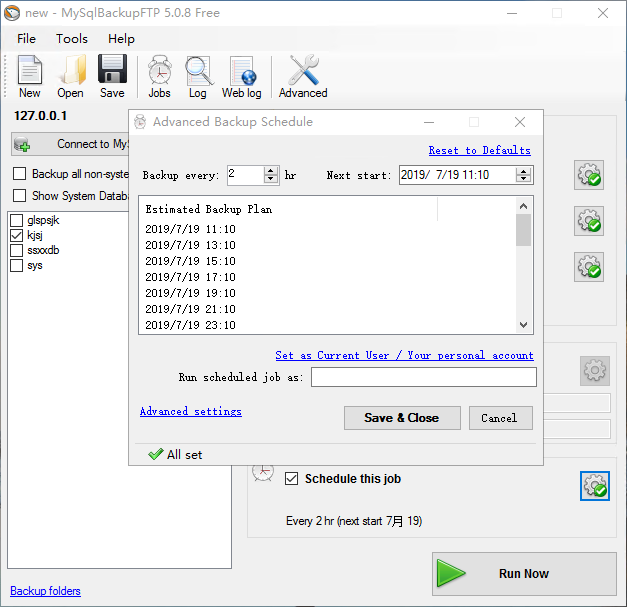
Task: Uncheck Schedule this job
Action: pyautogui.click(x=291, y=479)
